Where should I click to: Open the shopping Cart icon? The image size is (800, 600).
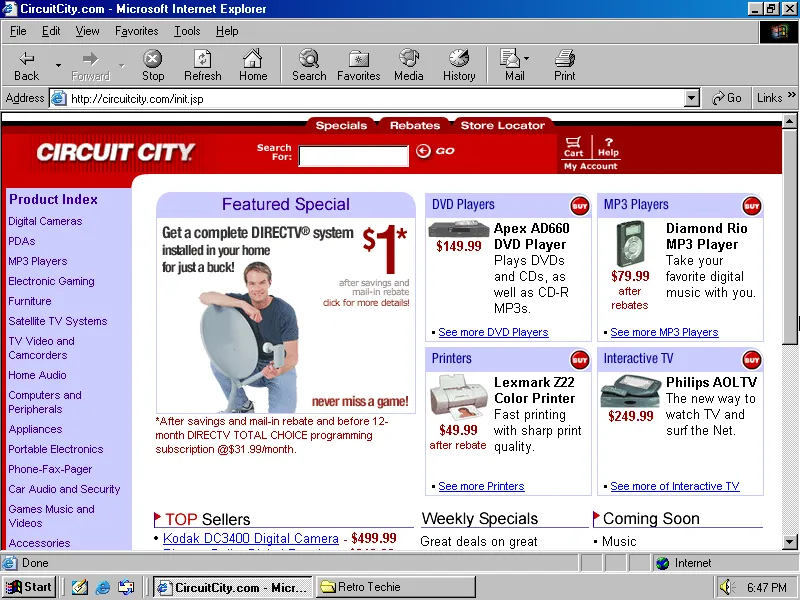click(x=573, y=146)
